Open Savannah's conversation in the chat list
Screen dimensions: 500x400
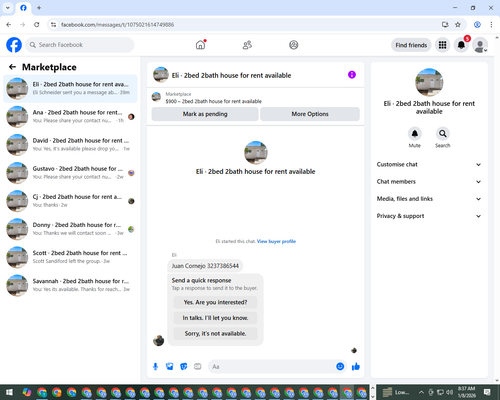tap(70, 285)
